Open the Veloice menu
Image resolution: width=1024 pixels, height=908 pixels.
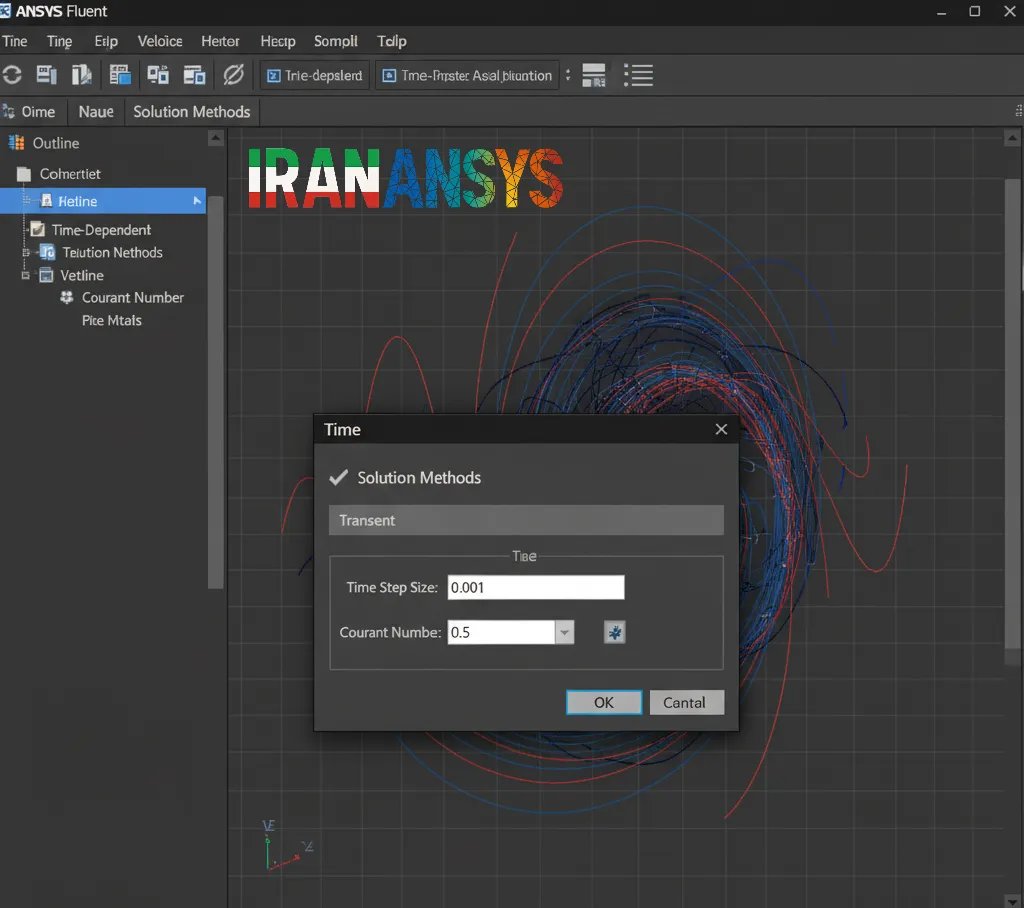160,41
